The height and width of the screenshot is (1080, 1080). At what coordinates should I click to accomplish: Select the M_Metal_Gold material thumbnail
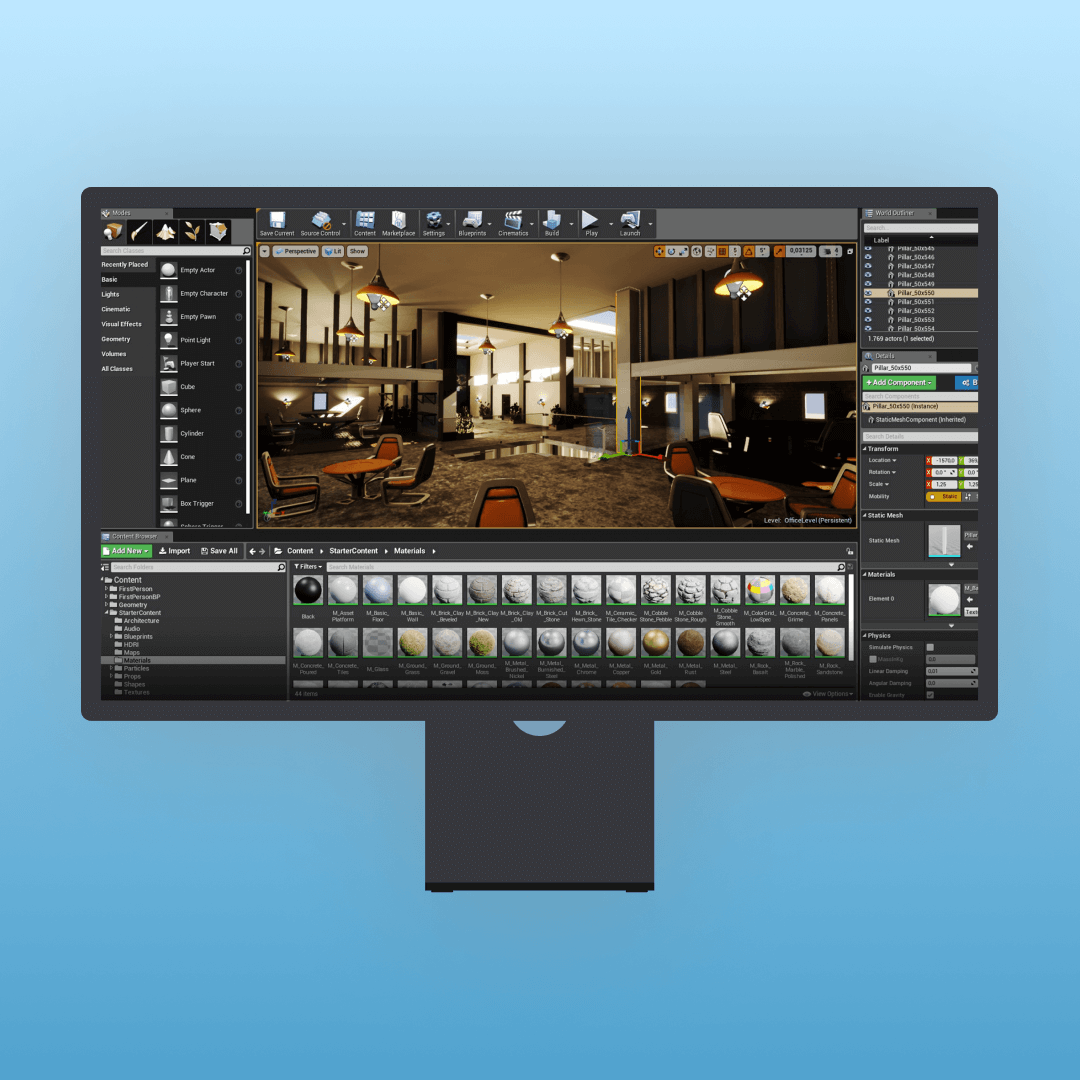point(655,642)
